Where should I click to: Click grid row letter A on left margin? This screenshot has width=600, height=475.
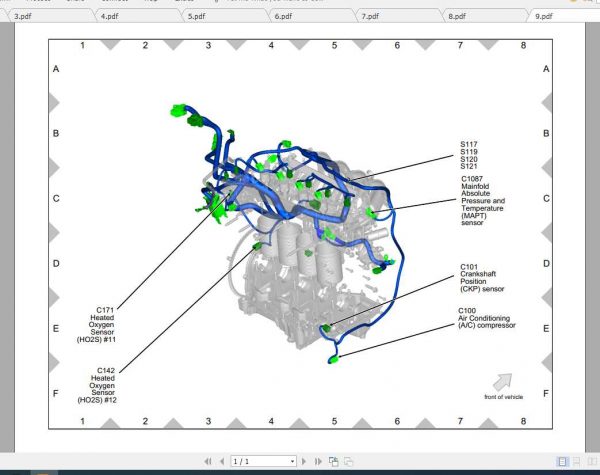click(56, 69)
